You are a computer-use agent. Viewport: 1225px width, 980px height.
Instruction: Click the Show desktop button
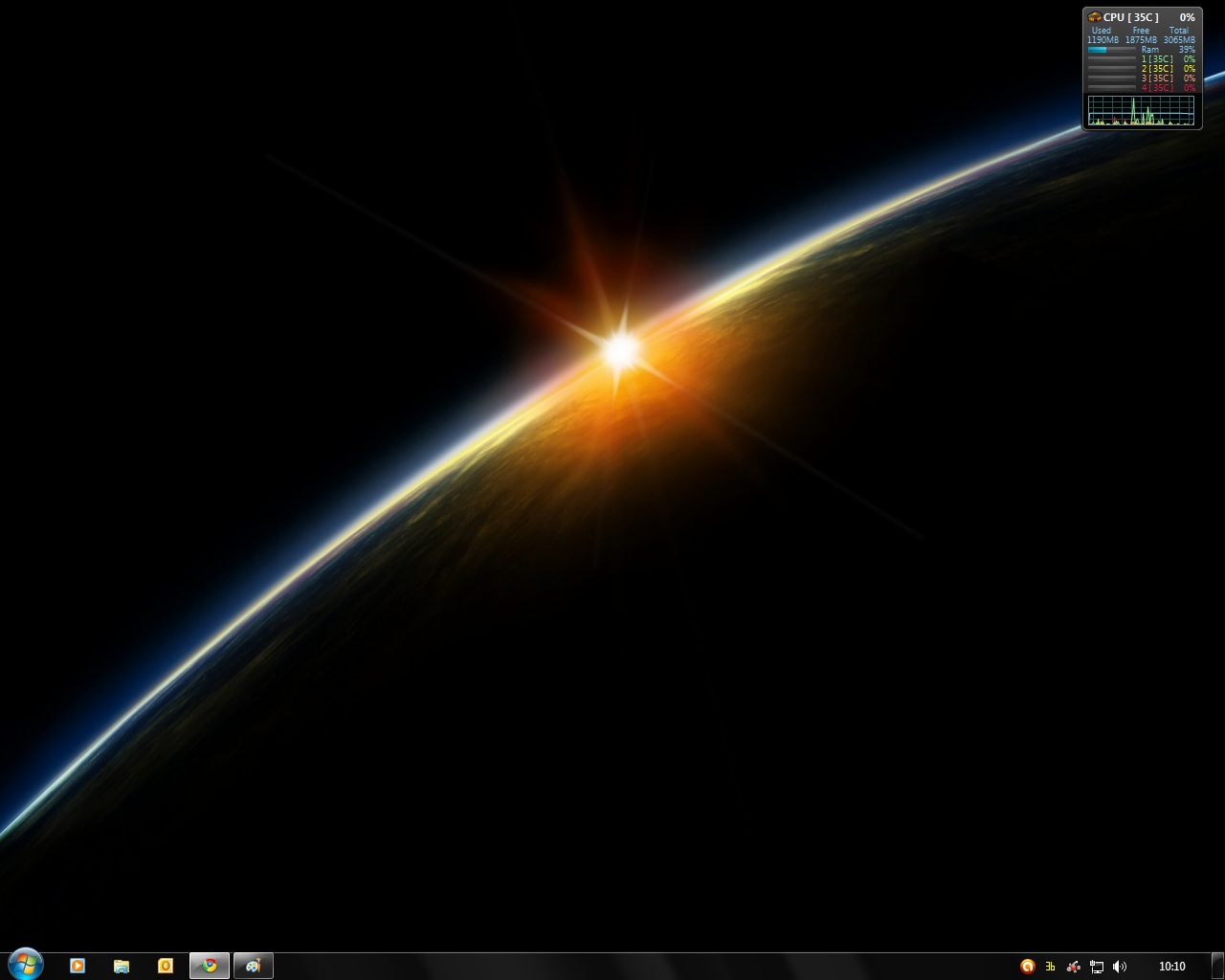[1218, 966]
